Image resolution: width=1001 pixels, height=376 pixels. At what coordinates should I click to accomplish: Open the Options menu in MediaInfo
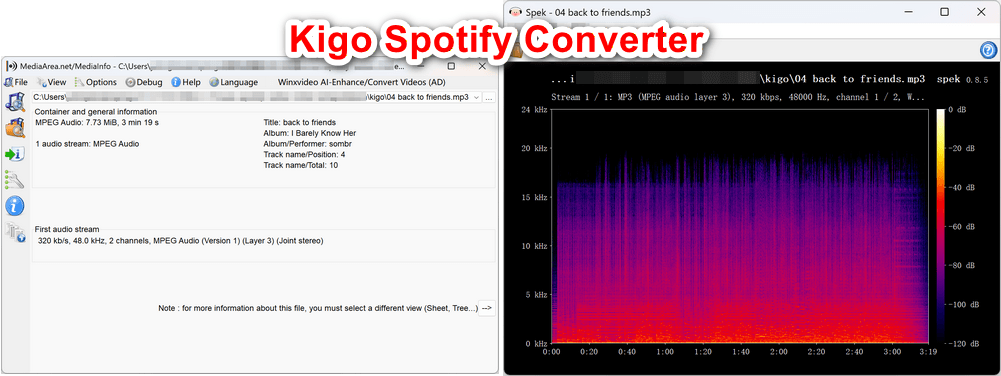pos(96,82)
